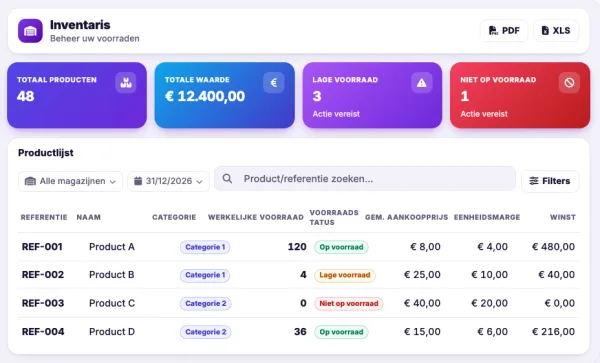This screenshot has width=600, height=363.
Task: Click warning triangle icon on Lage Voorraad card
Action: (x=422, y=83)
